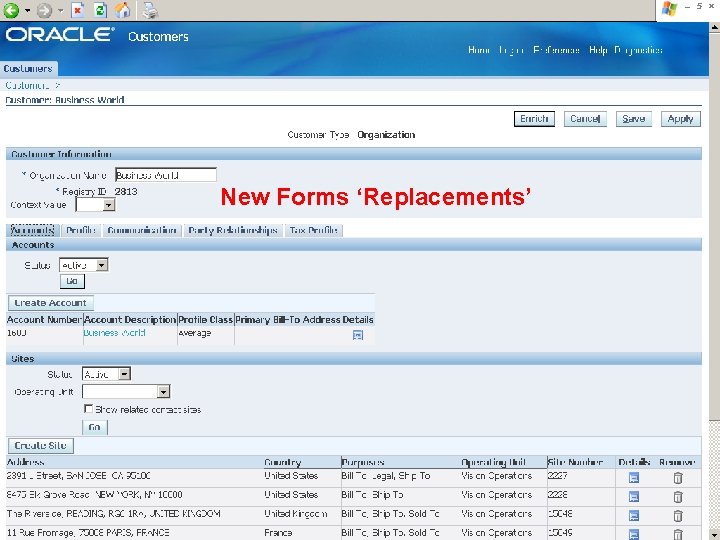Click the browser Forward arrow button
Image resolution: width=720 pixels, height=540 pixels.
[x=44, y=10]
